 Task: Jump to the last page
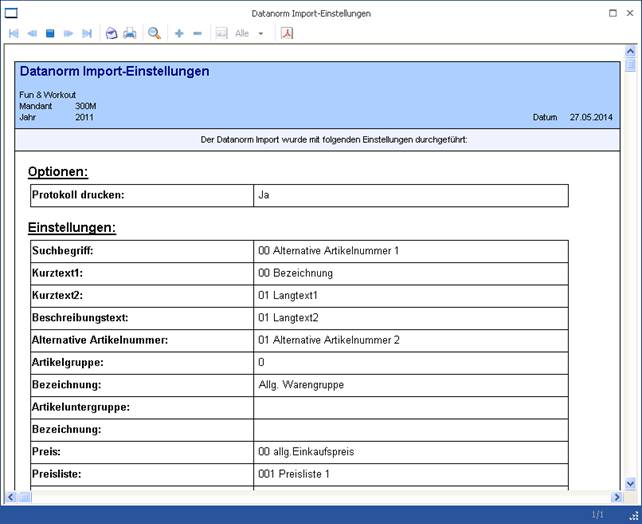click(86, 33)
